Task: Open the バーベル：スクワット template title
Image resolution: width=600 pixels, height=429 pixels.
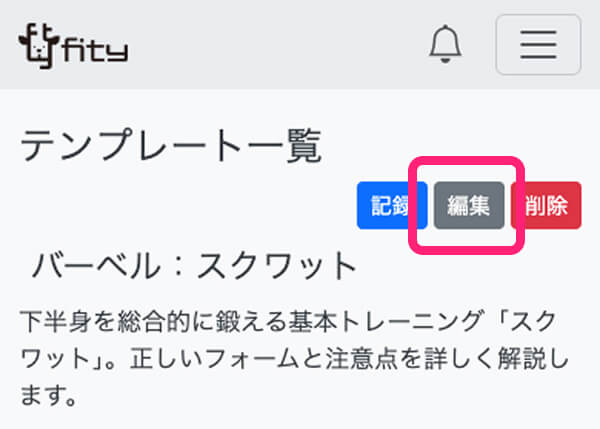Action: [194, 265]
